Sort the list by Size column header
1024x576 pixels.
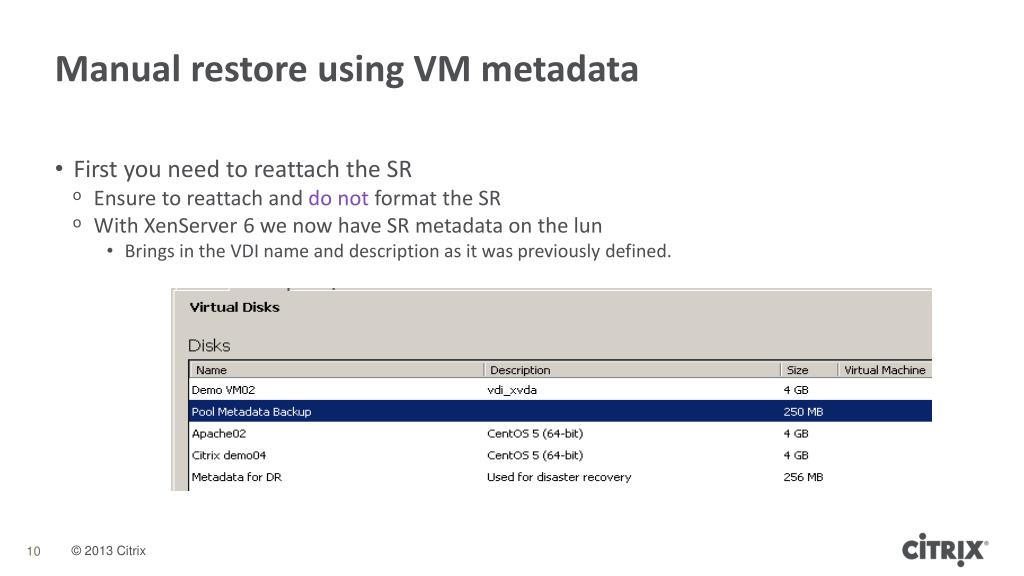(797, 370)
